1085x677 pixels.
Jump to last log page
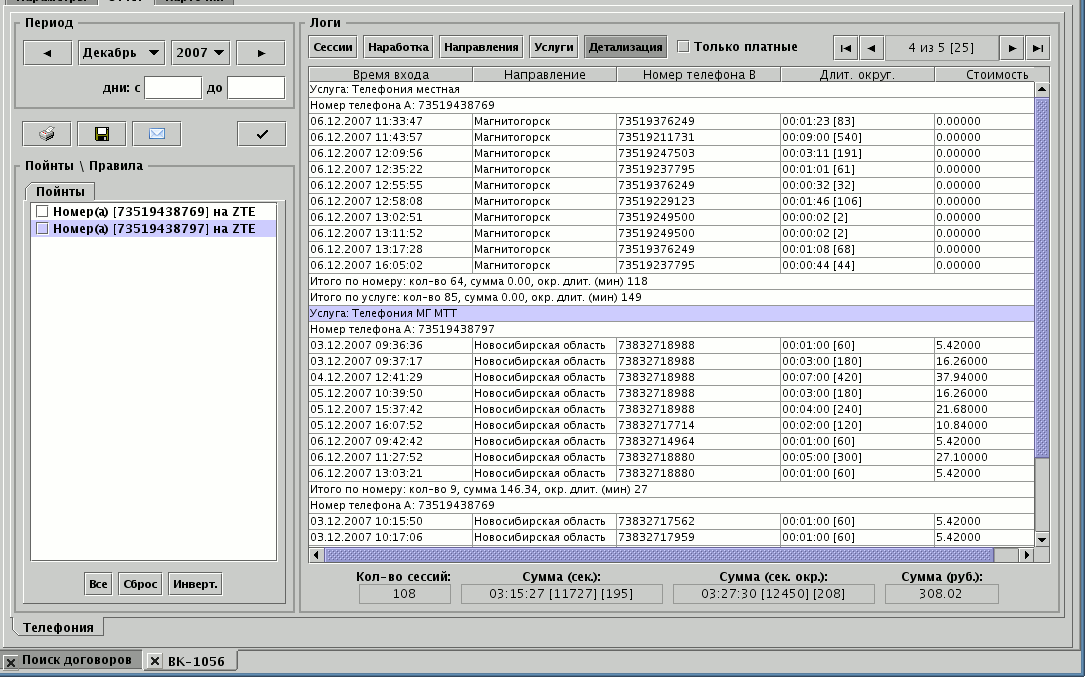1037,48
